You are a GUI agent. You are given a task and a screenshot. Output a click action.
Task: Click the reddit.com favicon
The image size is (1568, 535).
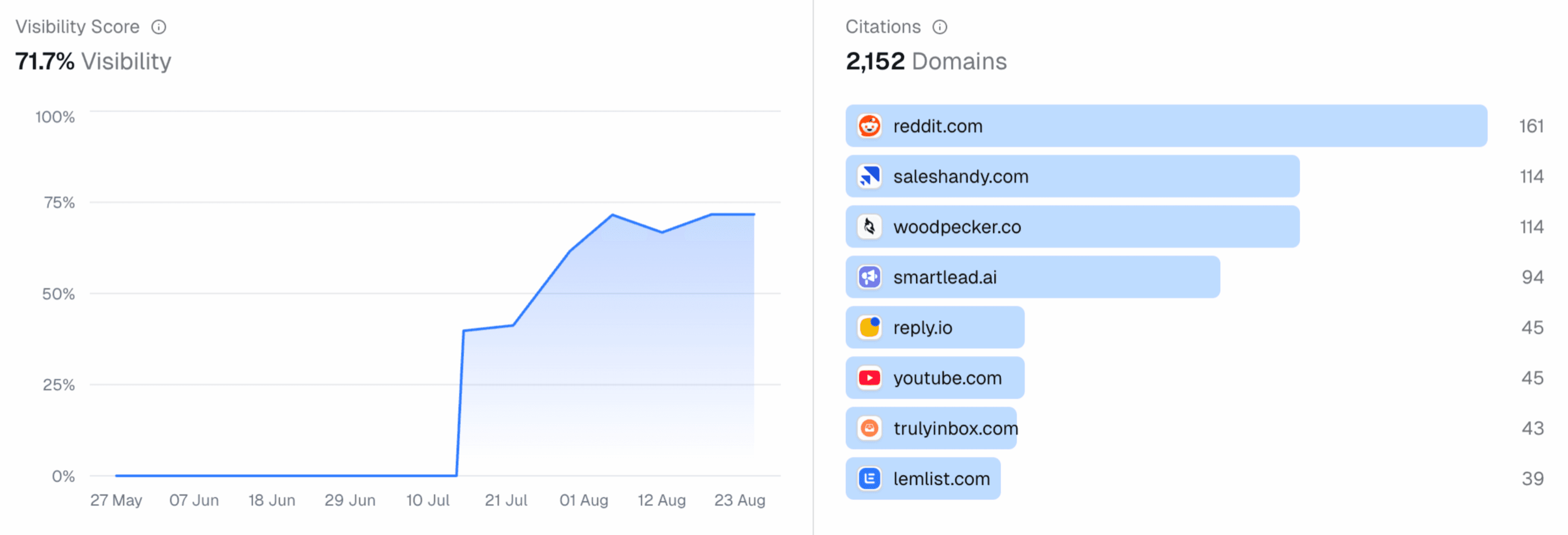(870, 126)
